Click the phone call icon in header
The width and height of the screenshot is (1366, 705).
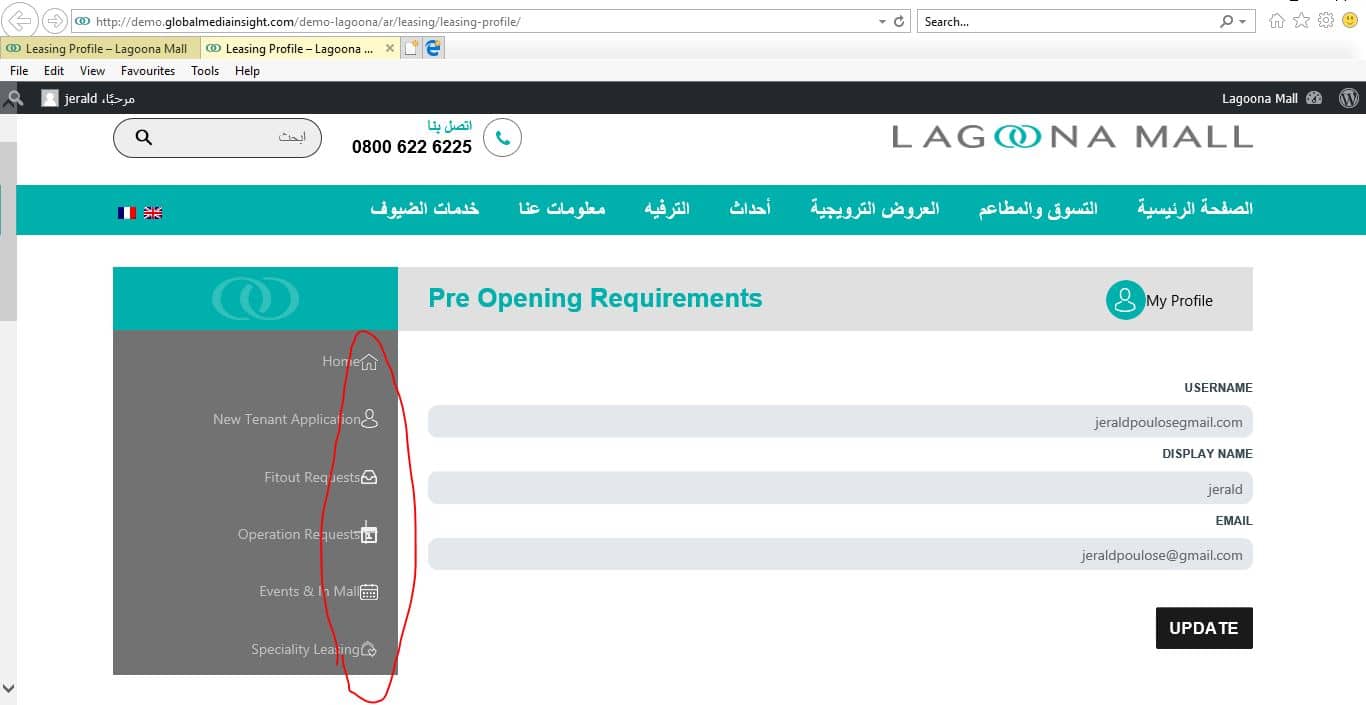pyautogui.click(x=502, y=138)
